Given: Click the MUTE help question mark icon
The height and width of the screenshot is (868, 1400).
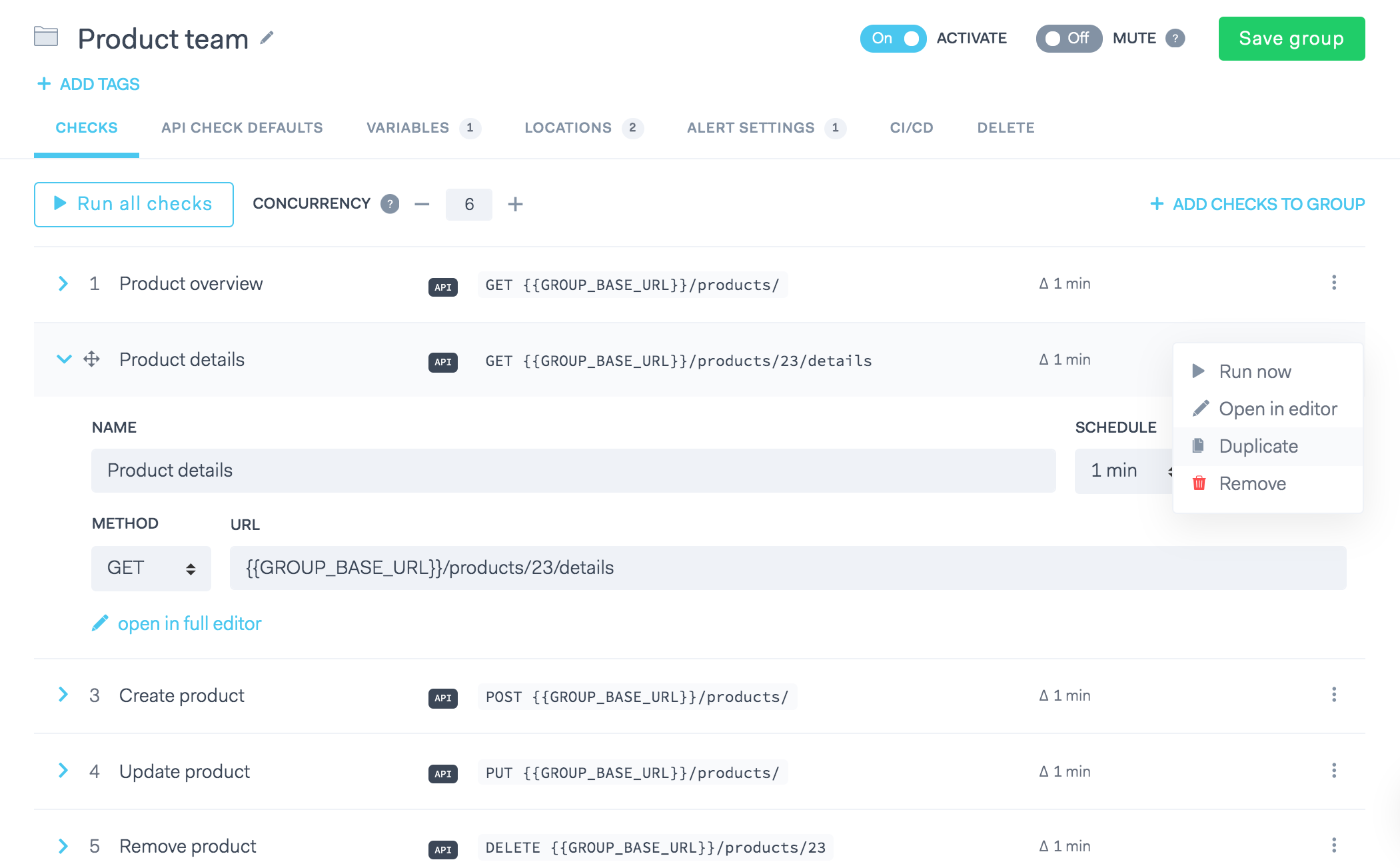Looking at the screenshot, I should point(1175,39).
